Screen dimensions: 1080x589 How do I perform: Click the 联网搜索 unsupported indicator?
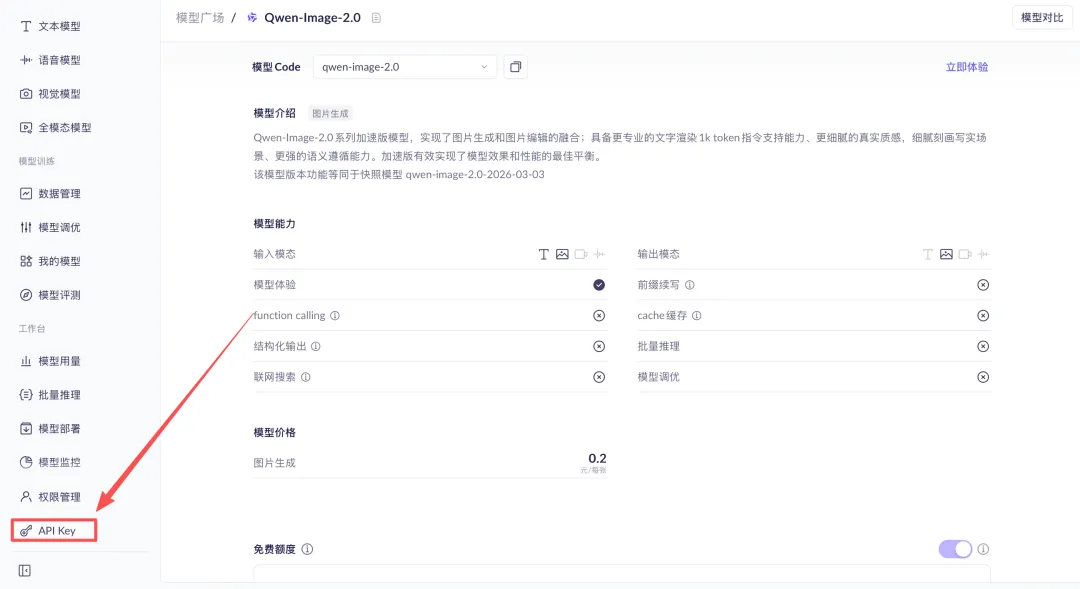(x=599, y=377)
